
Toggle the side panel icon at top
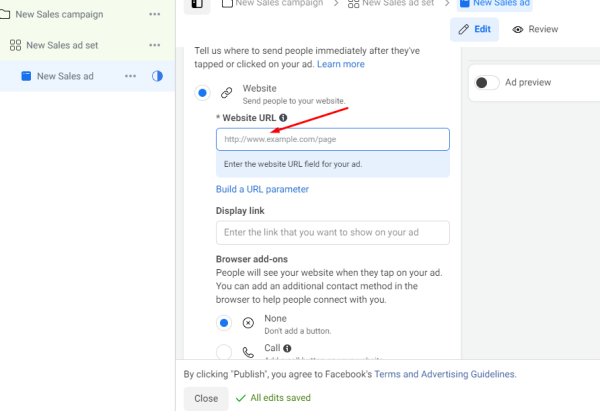pyautogui.click(x=197, y=5)
